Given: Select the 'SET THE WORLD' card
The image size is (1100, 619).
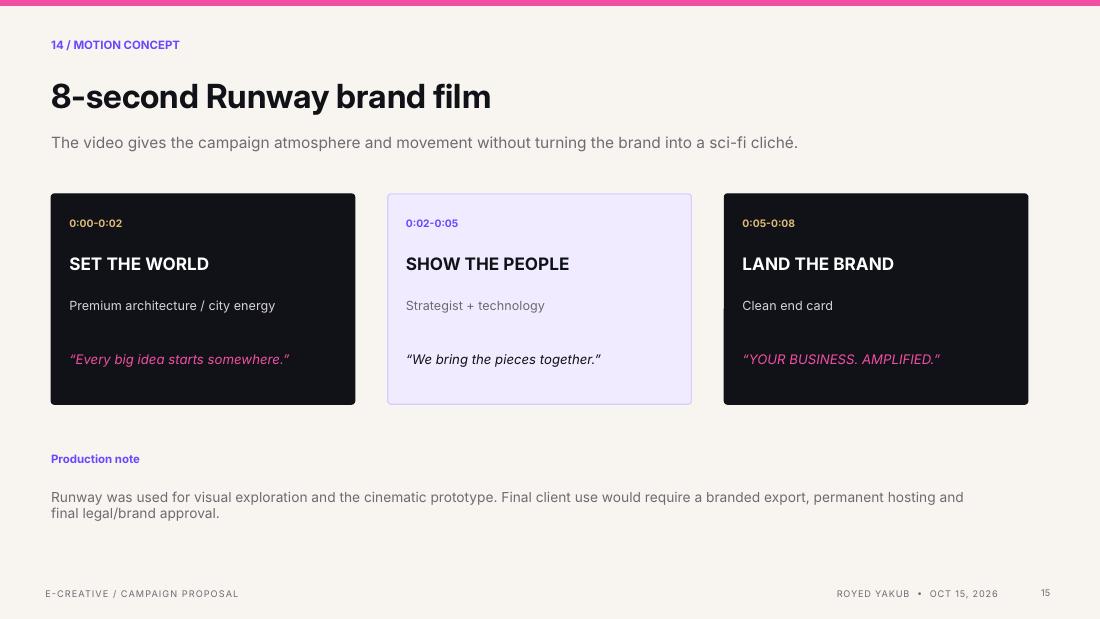Looking at the screenshot, I should (203, 299).
